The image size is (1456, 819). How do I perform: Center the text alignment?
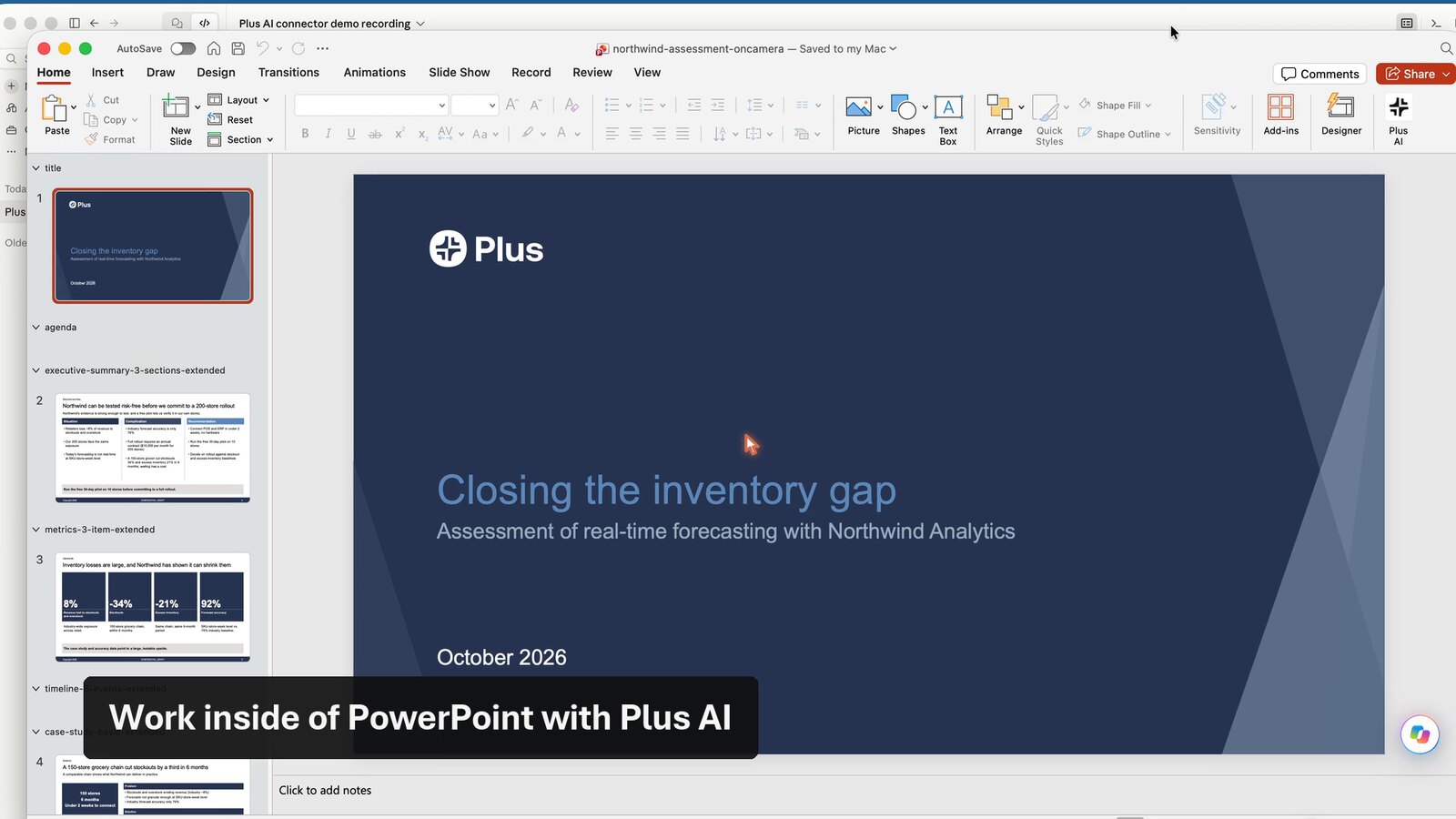(635, 134)
